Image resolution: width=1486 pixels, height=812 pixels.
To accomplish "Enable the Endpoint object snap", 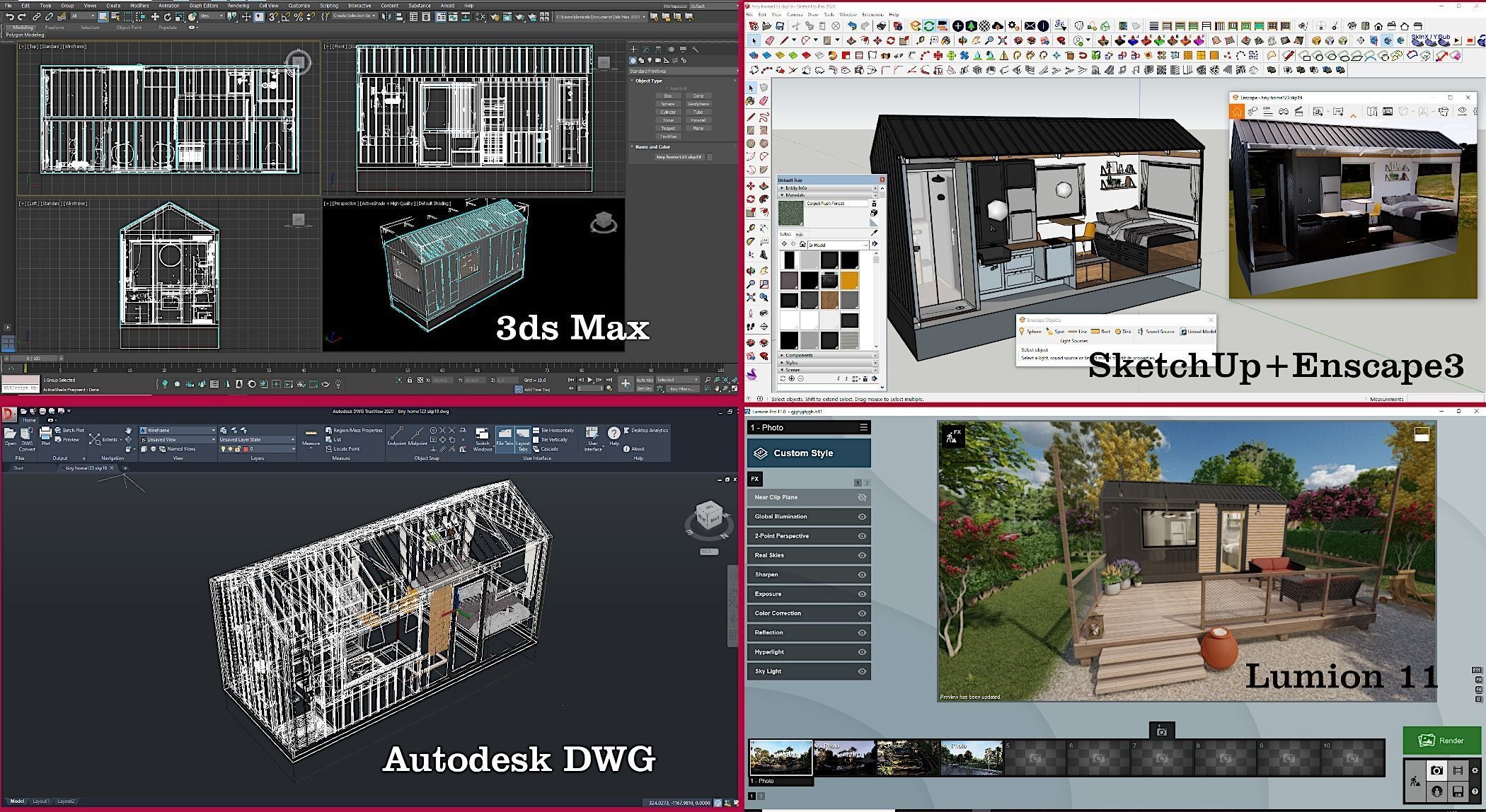I will tap(396, 434).
